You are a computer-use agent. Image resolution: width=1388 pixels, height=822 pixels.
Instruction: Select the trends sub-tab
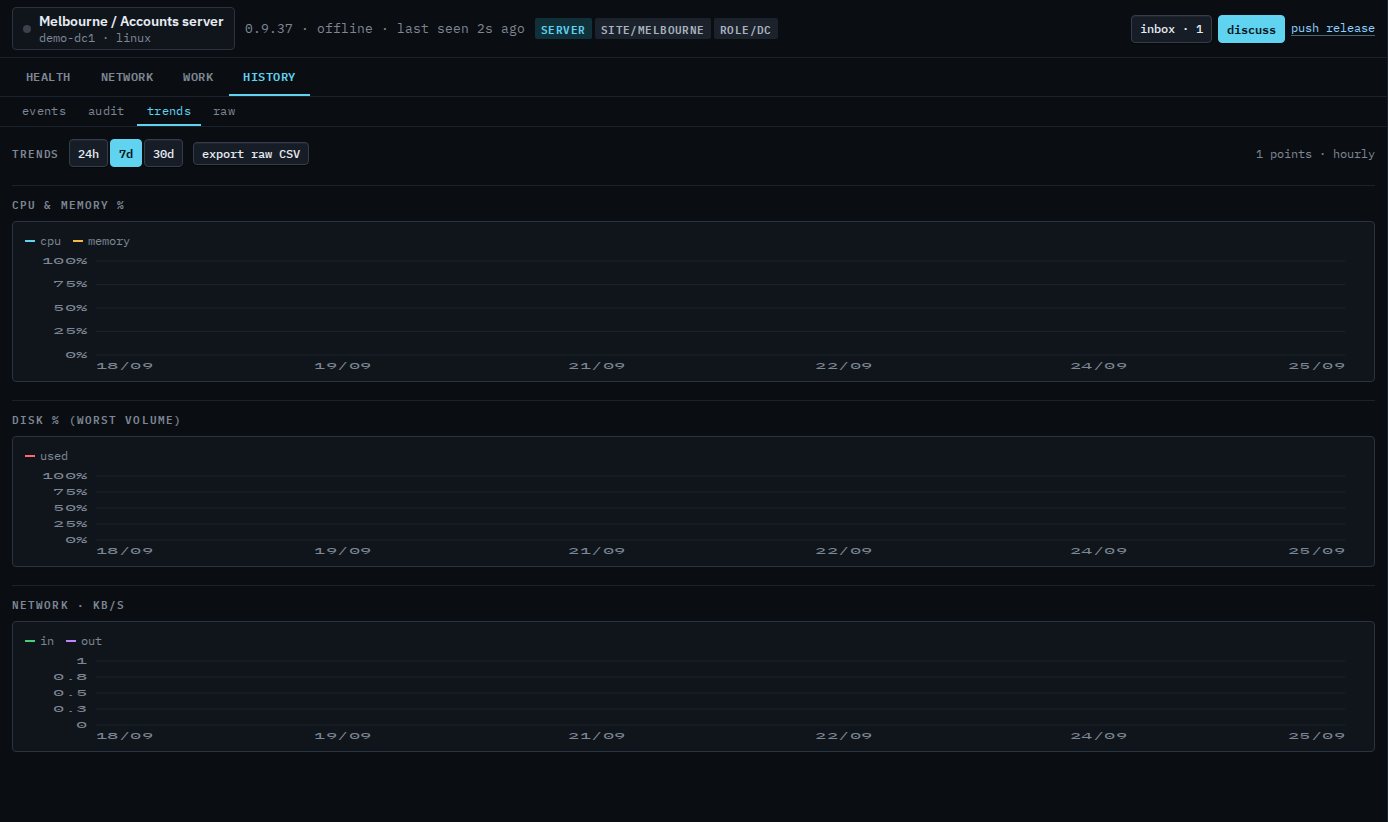(169, 111)
